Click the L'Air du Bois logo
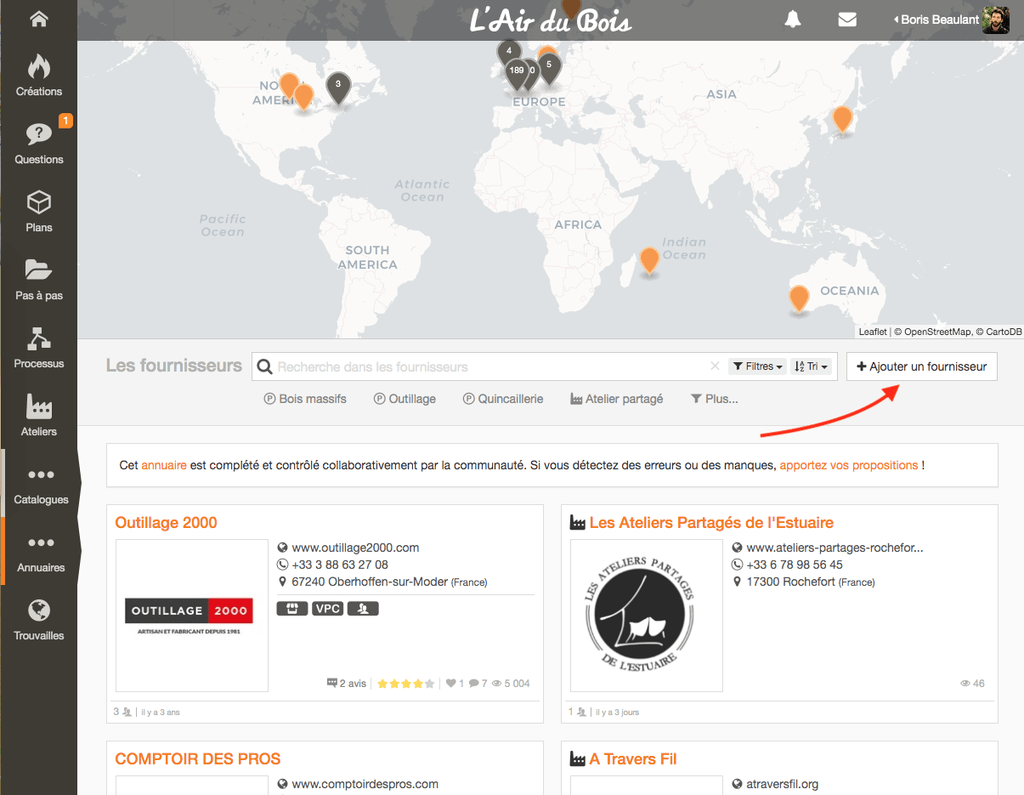 pyautogui.click(x=550, y=21)
